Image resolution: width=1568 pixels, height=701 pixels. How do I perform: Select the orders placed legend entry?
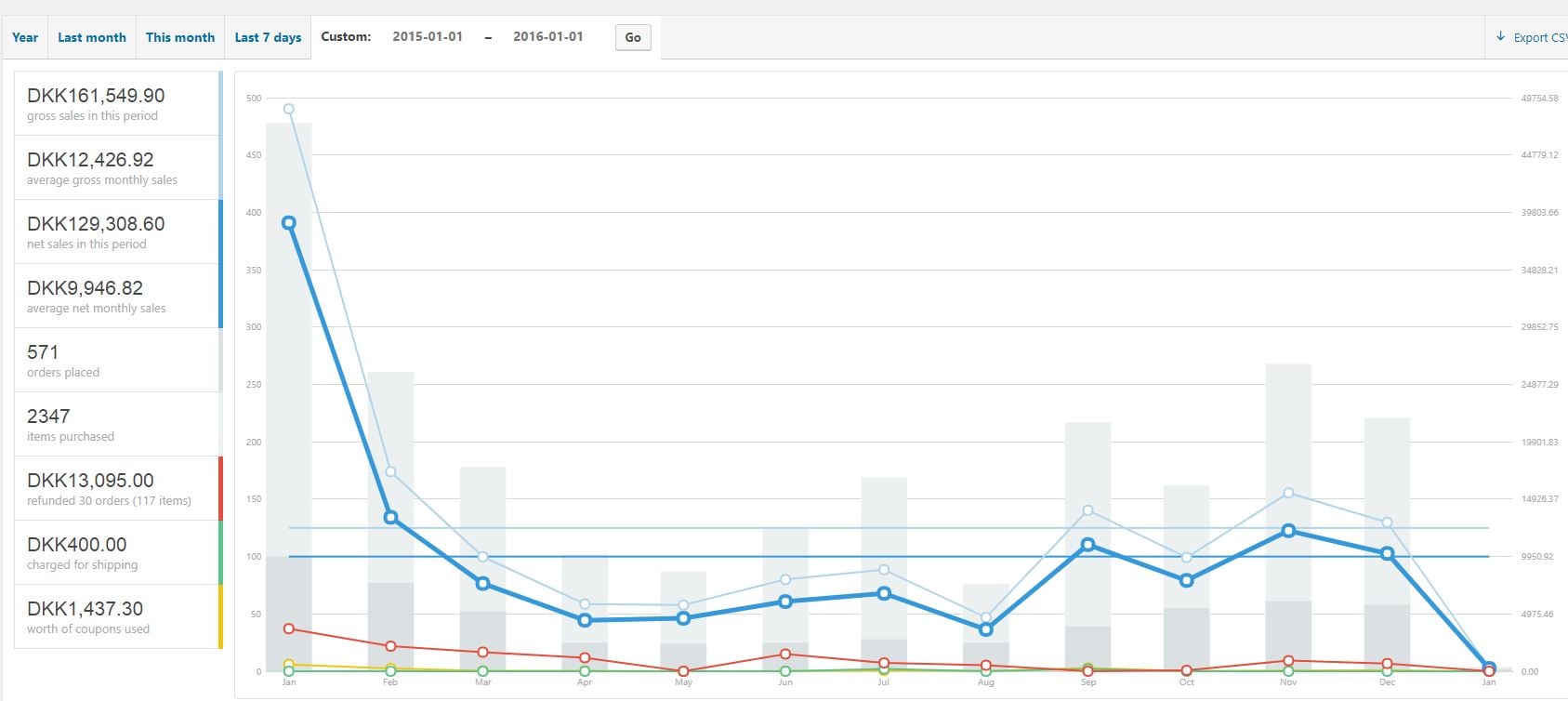(x=117, y=360)
